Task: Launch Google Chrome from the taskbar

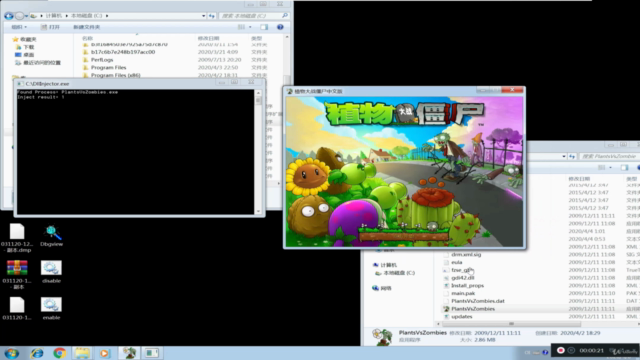Action: click(60, 353)
